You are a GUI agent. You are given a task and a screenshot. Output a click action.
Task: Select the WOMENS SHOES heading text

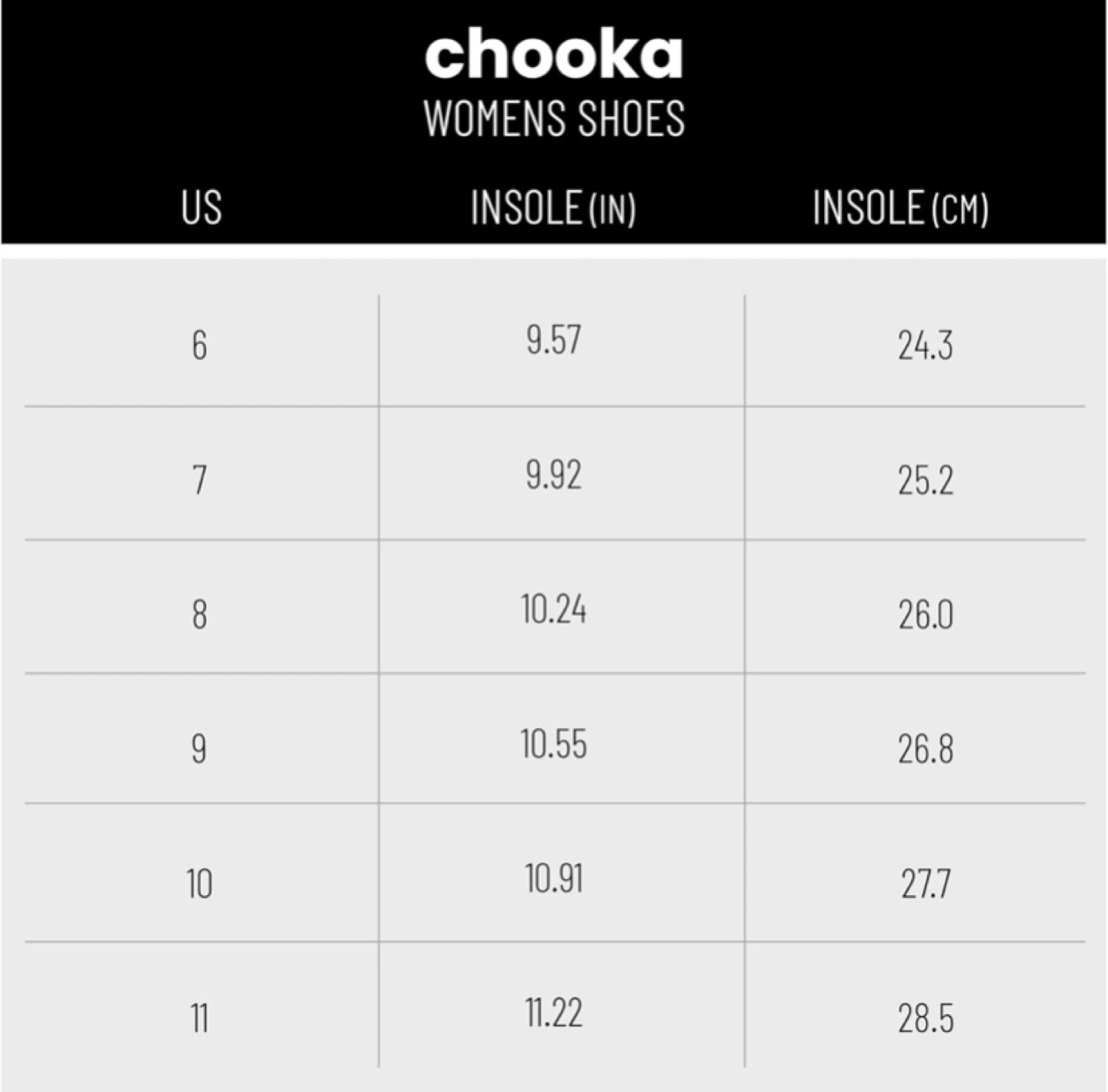[554, 119]
